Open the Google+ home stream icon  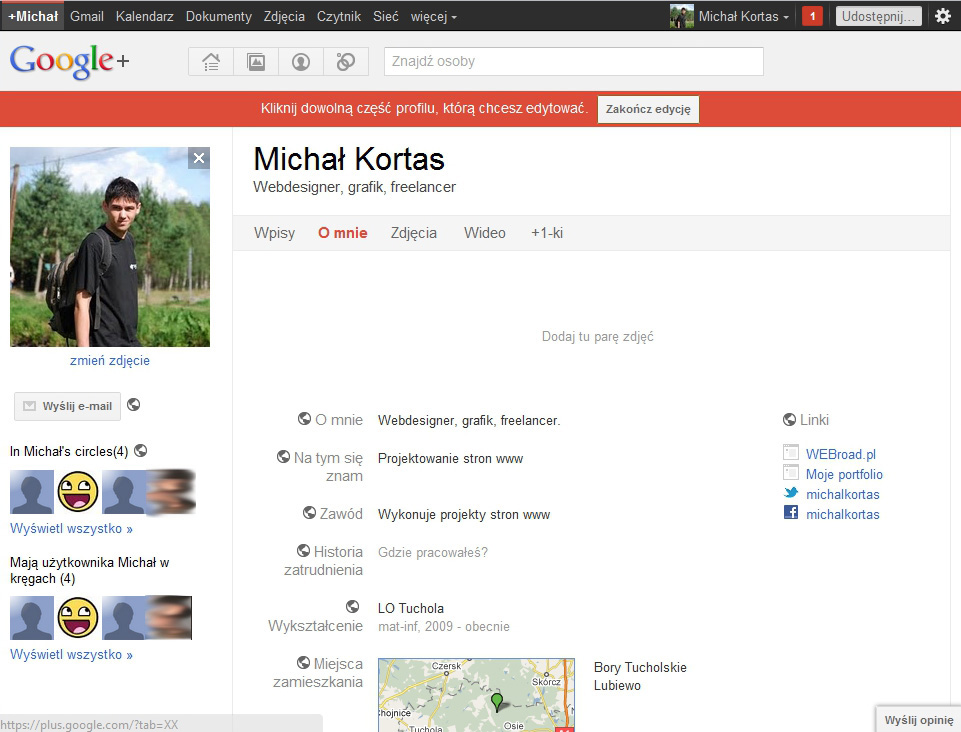pyautogui.click(x=211, y=62)
